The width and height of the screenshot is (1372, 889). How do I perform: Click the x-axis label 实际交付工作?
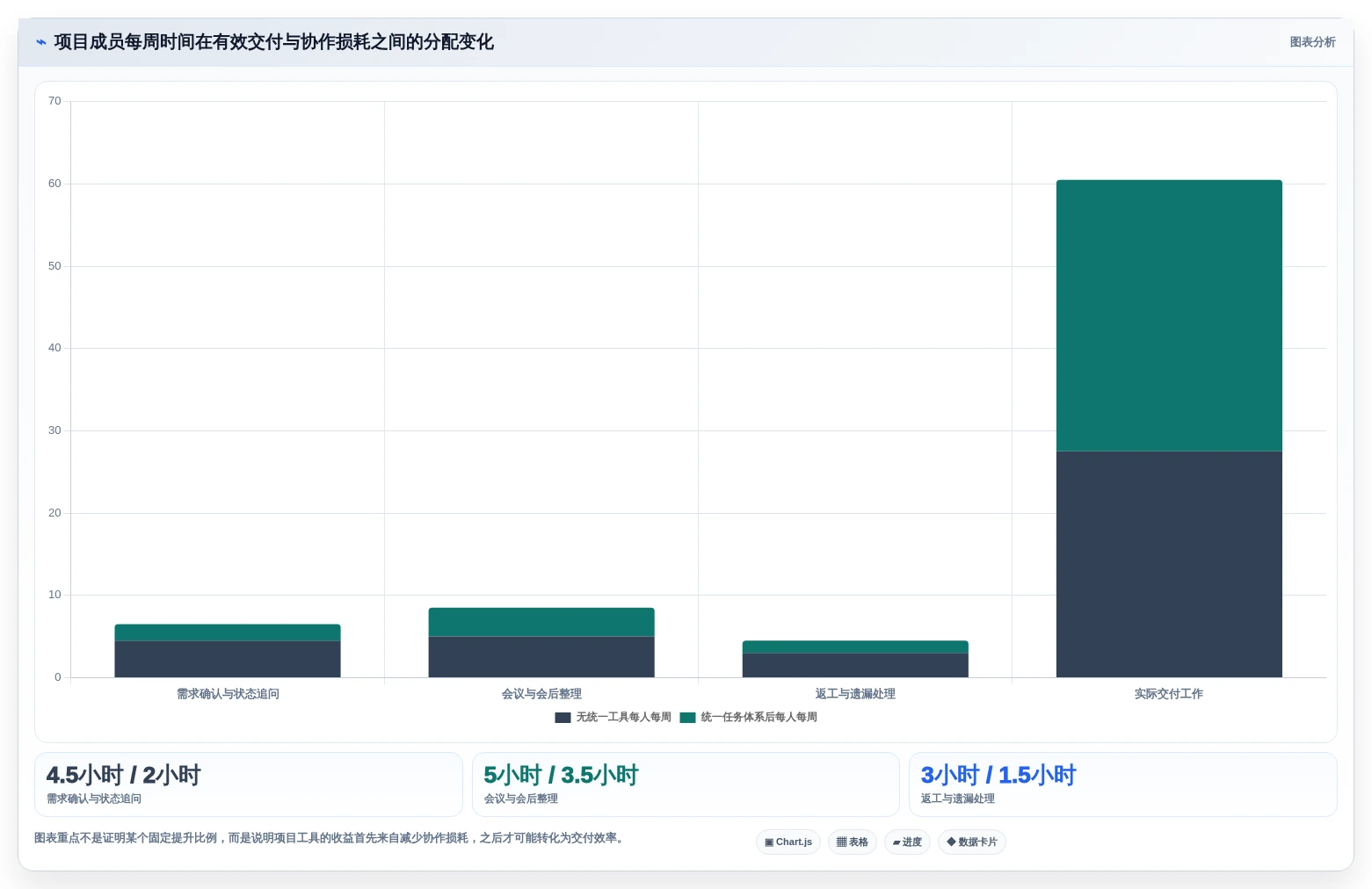coord(1169,694)
